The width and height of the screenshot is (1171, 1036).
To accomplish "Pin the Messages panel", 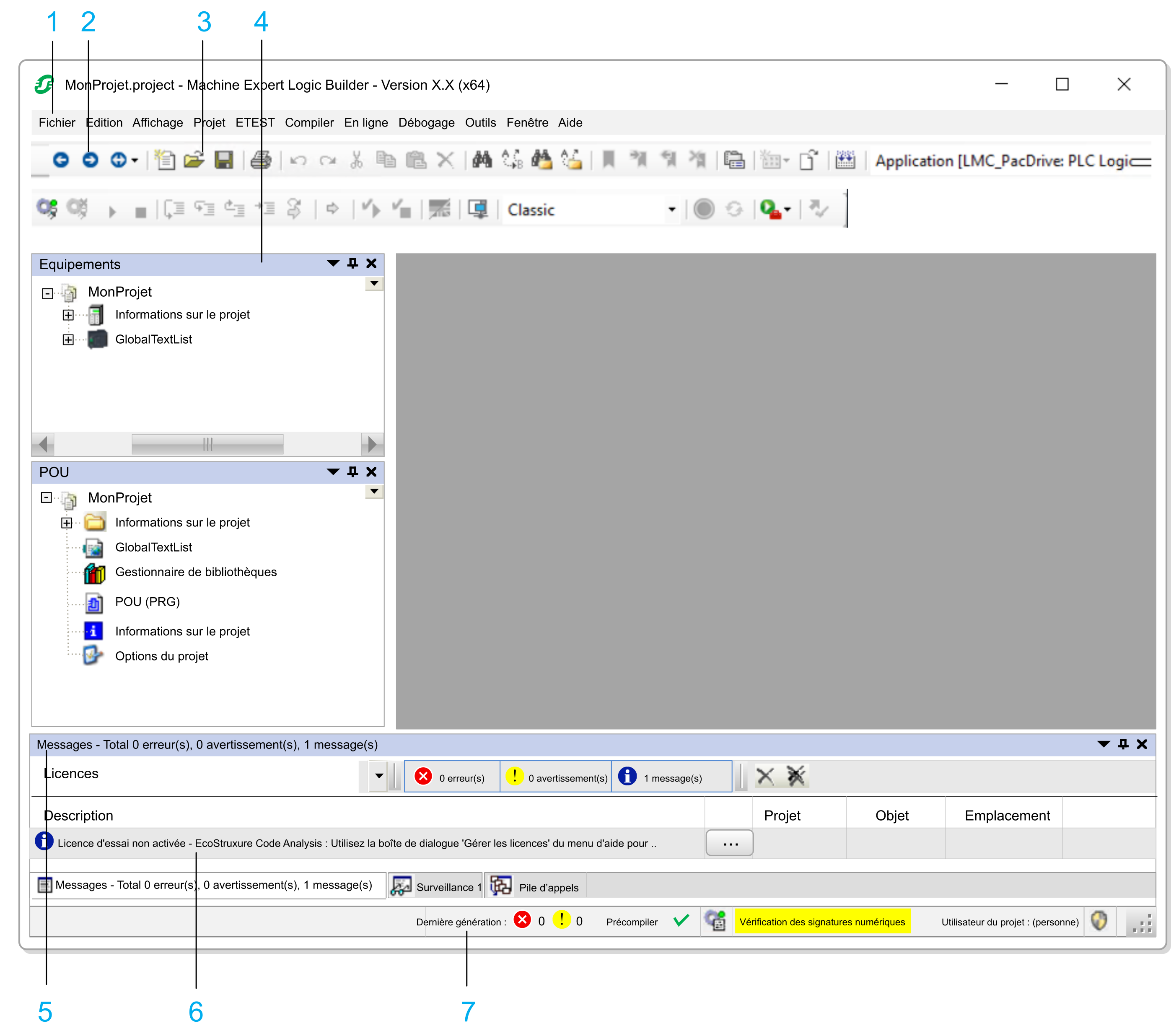I will click(1124, 744).
